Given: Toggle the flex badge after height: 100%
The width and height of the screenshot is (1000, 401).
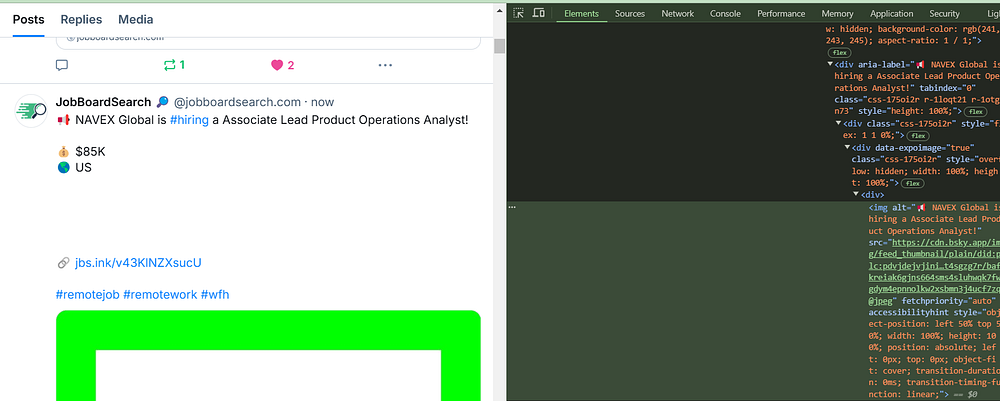Looking at the screenshot, I should (976, 112).
